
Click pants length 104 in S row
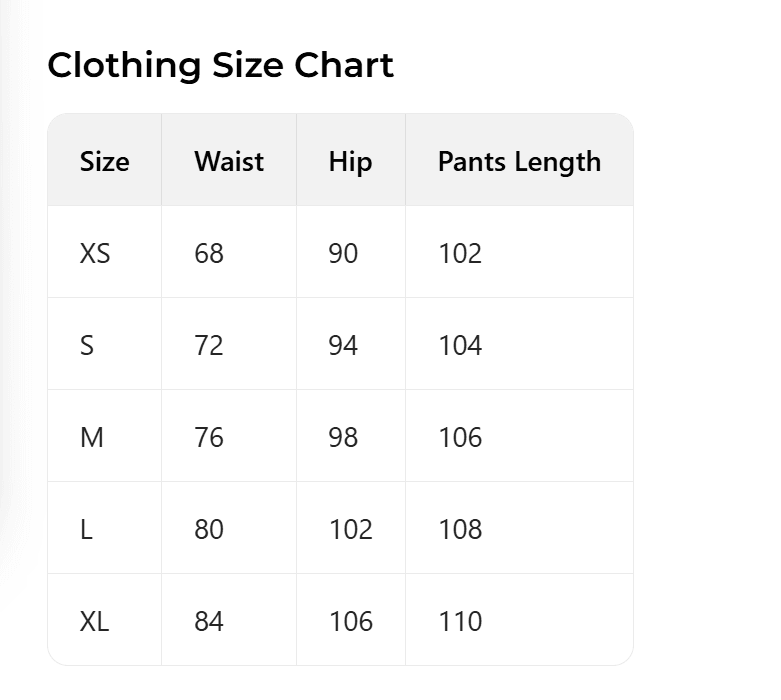(x=460, y=346)
